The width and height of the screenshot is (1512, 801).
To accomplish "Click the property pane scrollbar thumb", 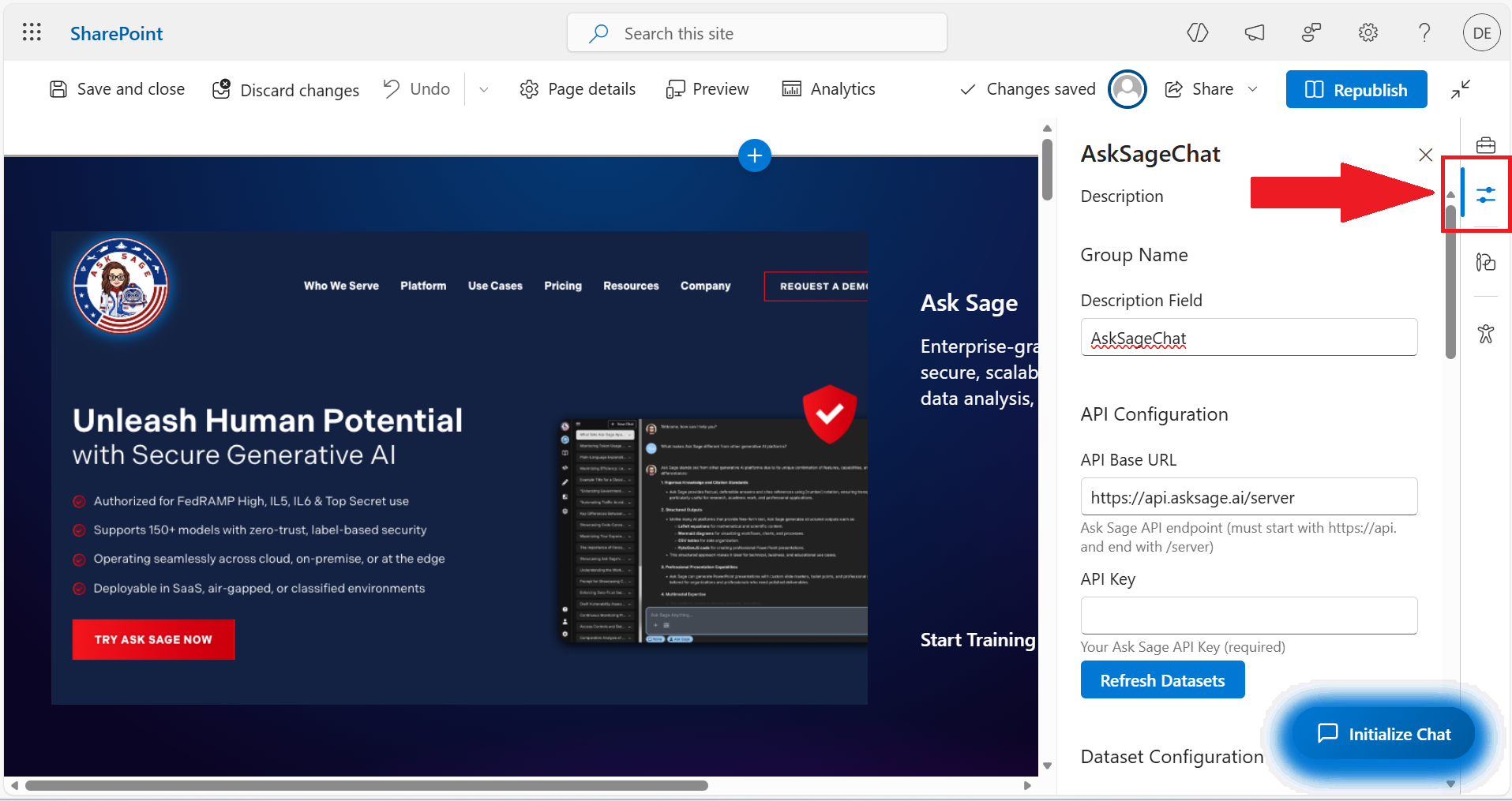I will 1450,282.
